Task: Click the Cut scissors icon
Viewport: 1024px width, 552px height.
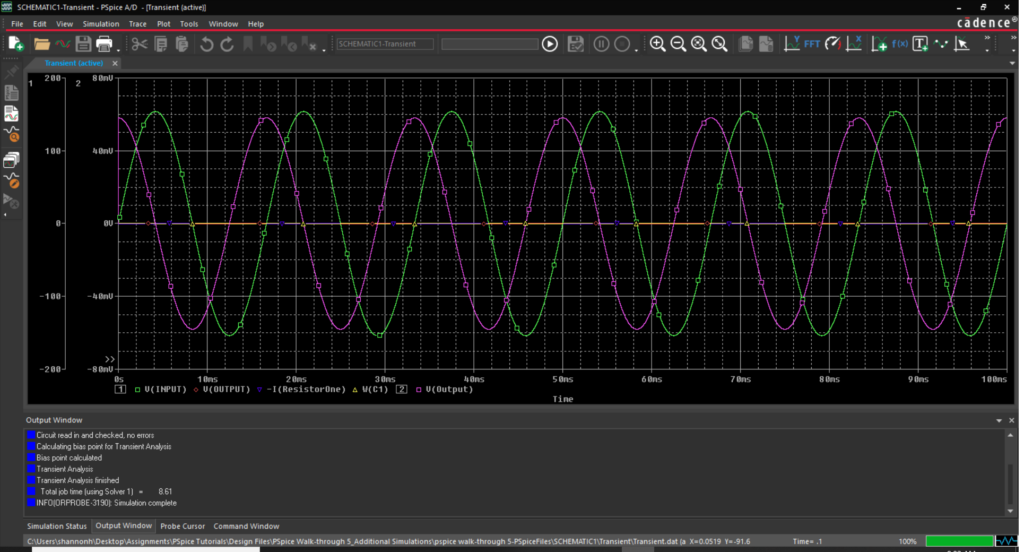Action: [x=139, y=44]
